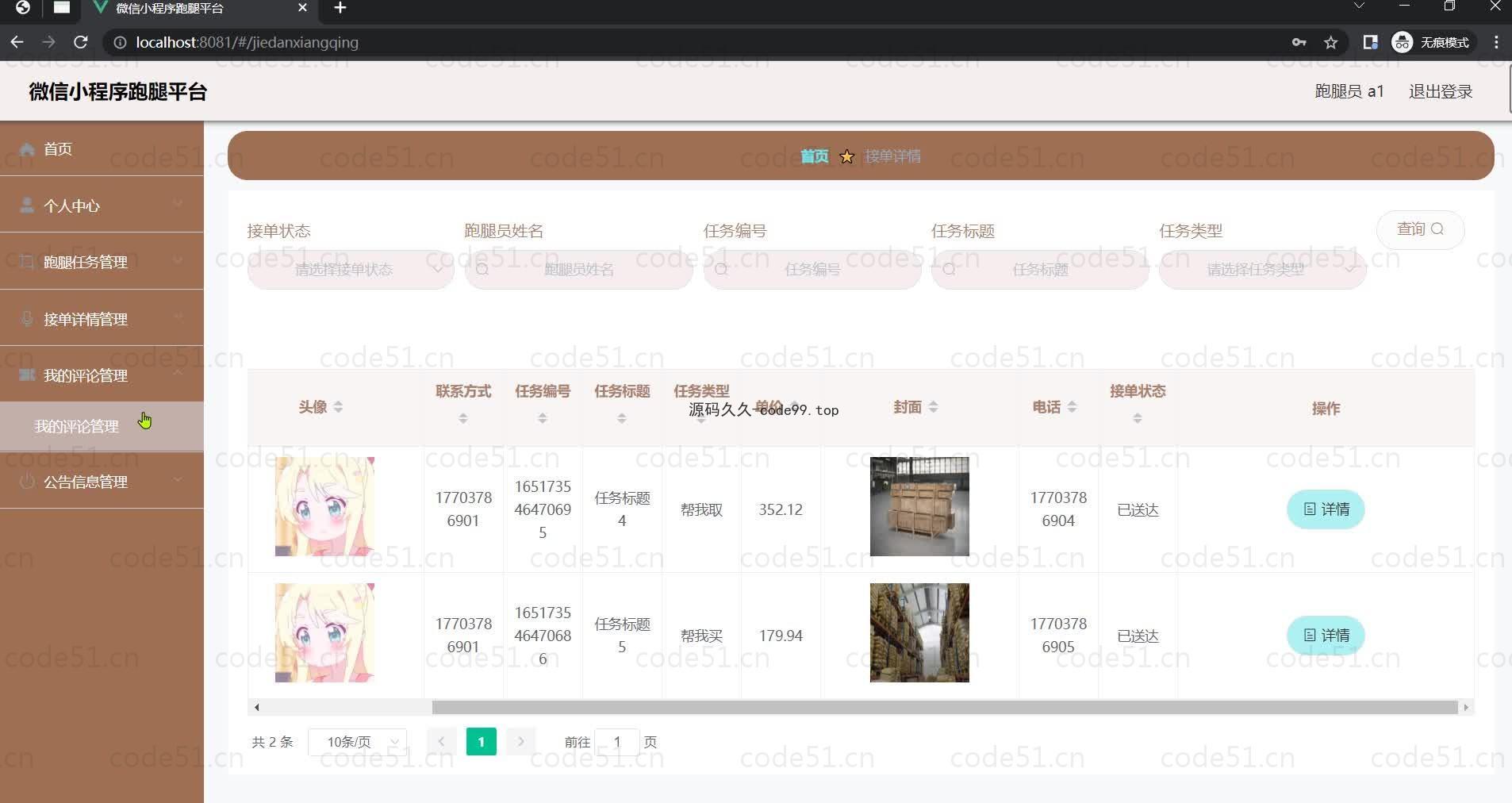The height and width of the screenshot is (803, 1512).
Task: Click the scrollbar left arrow under table
Action: (x=256, y=707)
